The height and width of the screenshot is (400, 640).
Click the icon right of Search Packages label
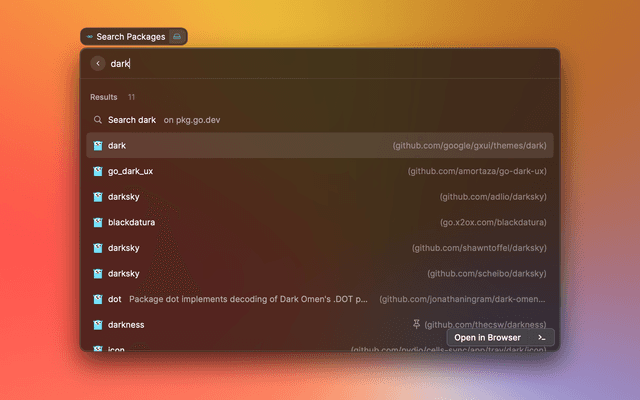point(176,37)
